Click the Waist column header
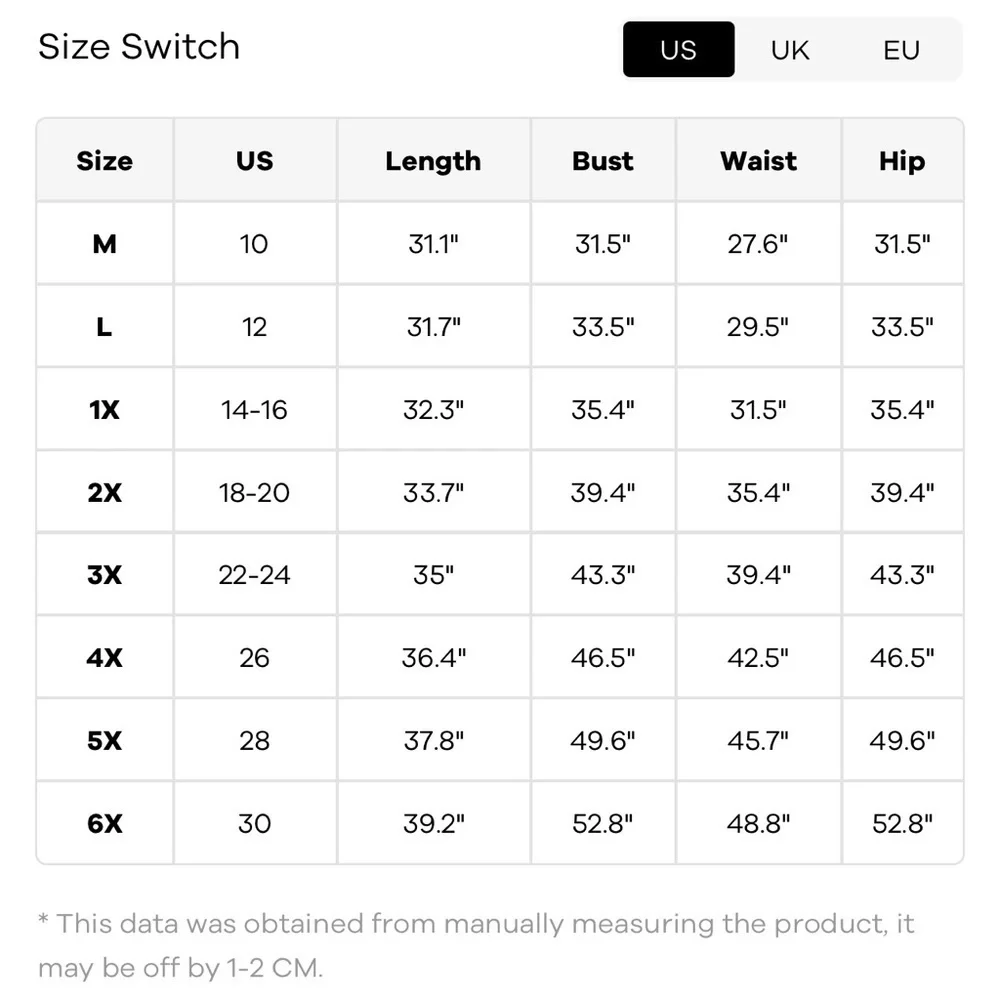 coord(758,161)
